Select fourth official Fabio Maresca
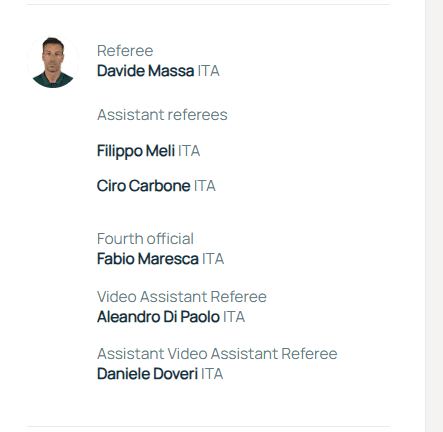Screen dimensions: 443x432 148,259
